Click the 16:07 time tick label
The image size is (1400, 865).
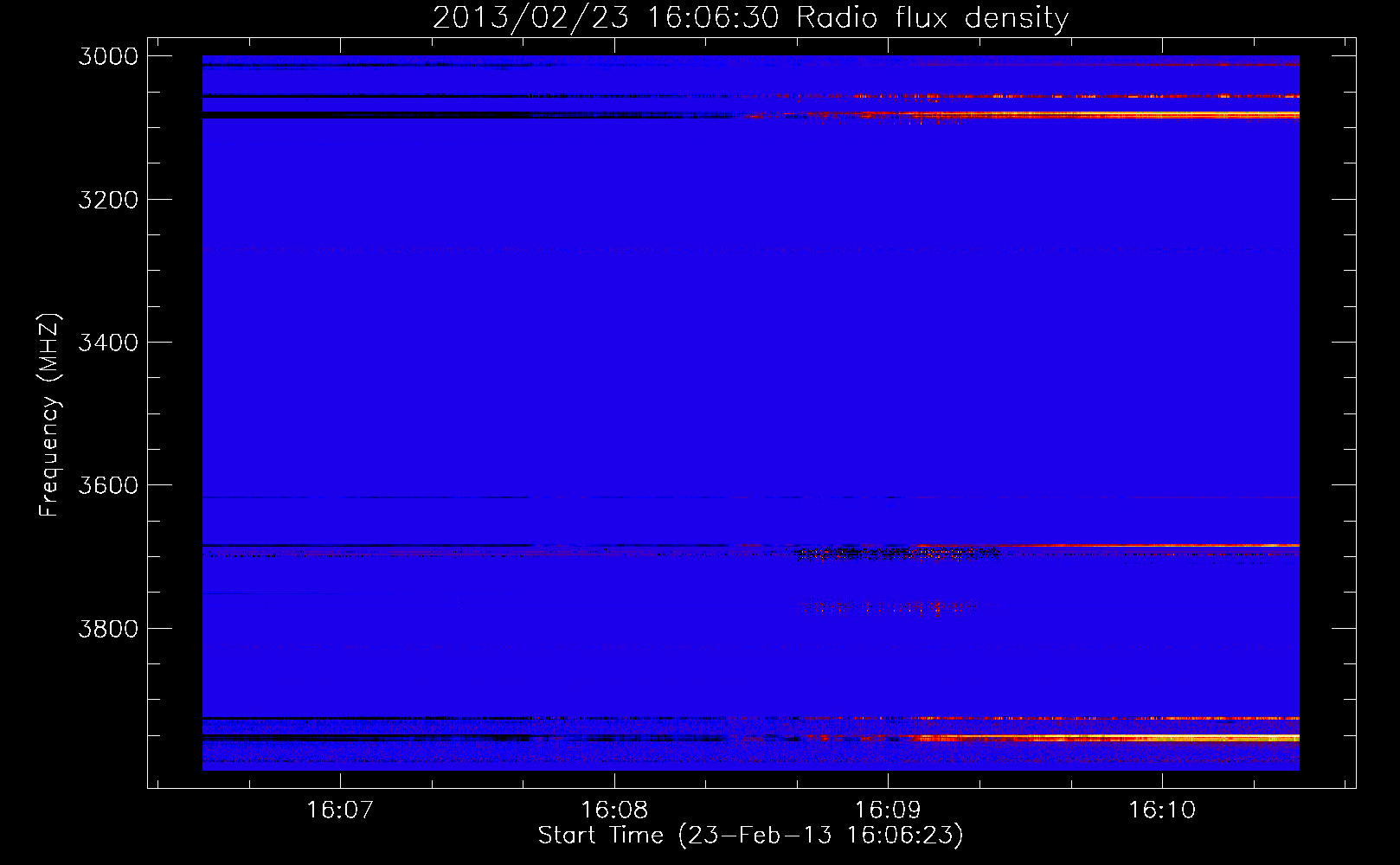(340, 811)
